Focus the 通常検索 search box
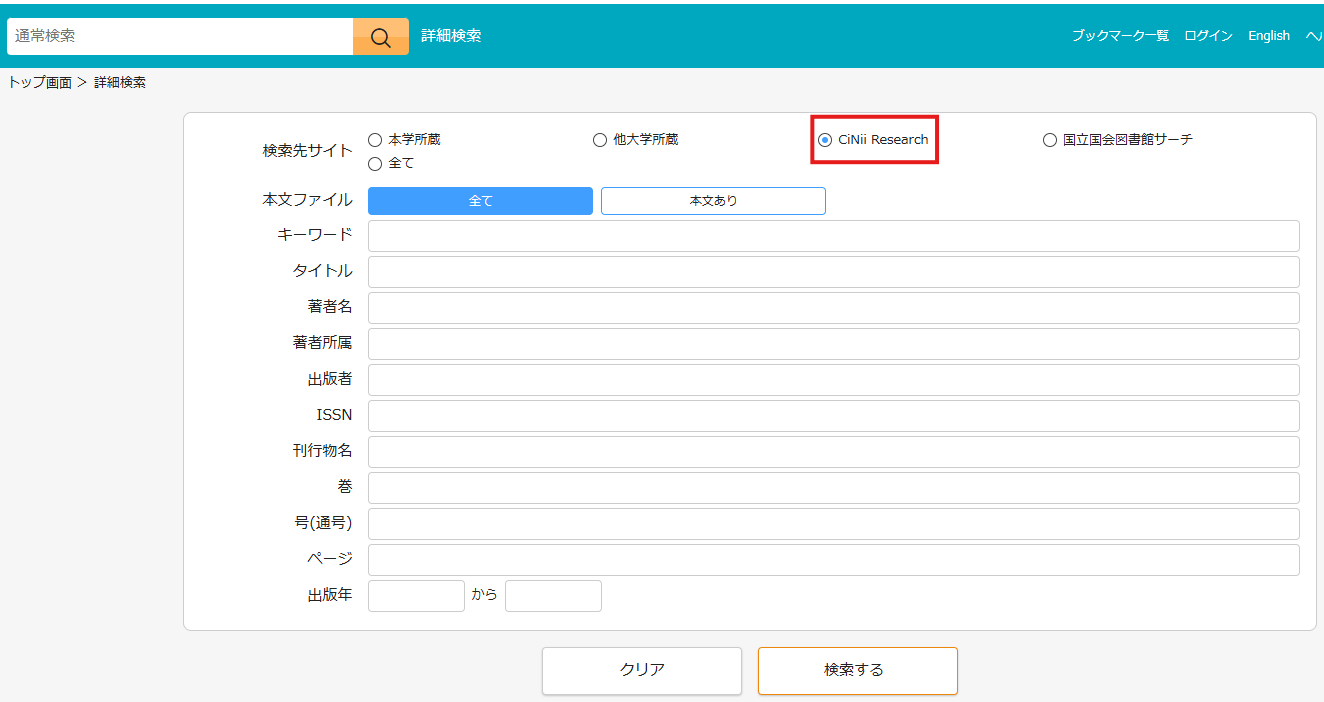The width and height of the screenshot is (1324, 702). click(180, 36)
